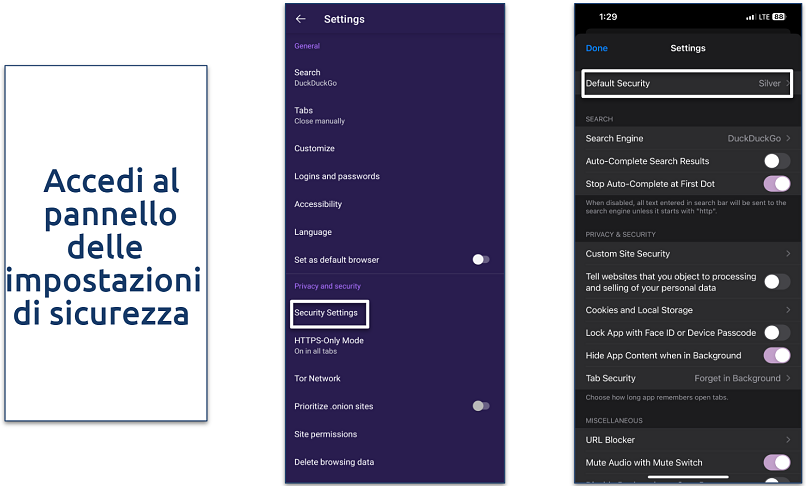Open Tor Network settings entry
The image size is (806, 486).
tap(318, 378)
